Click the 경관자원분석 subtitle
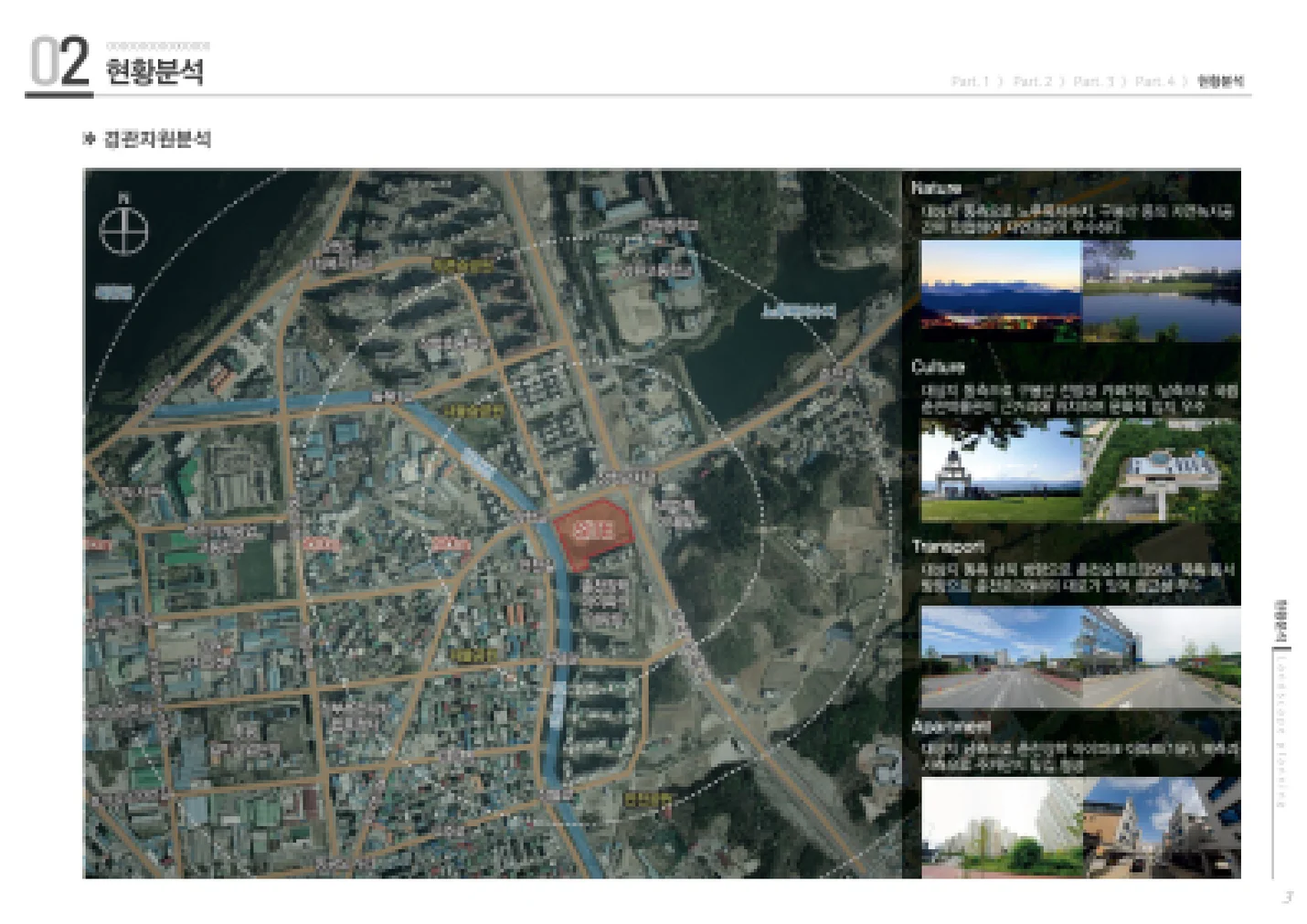This screenshot has height=924, width=1307. point(157,140)
